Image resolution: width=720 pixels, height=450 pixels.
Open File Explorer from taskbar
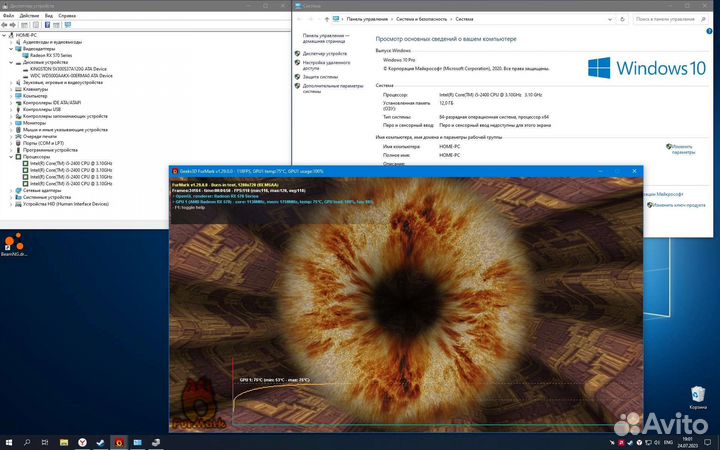tap(64, 443)
